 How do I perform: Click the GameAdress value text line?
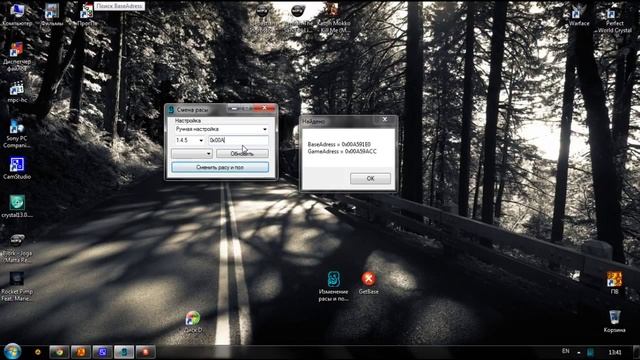click(342, 151)
